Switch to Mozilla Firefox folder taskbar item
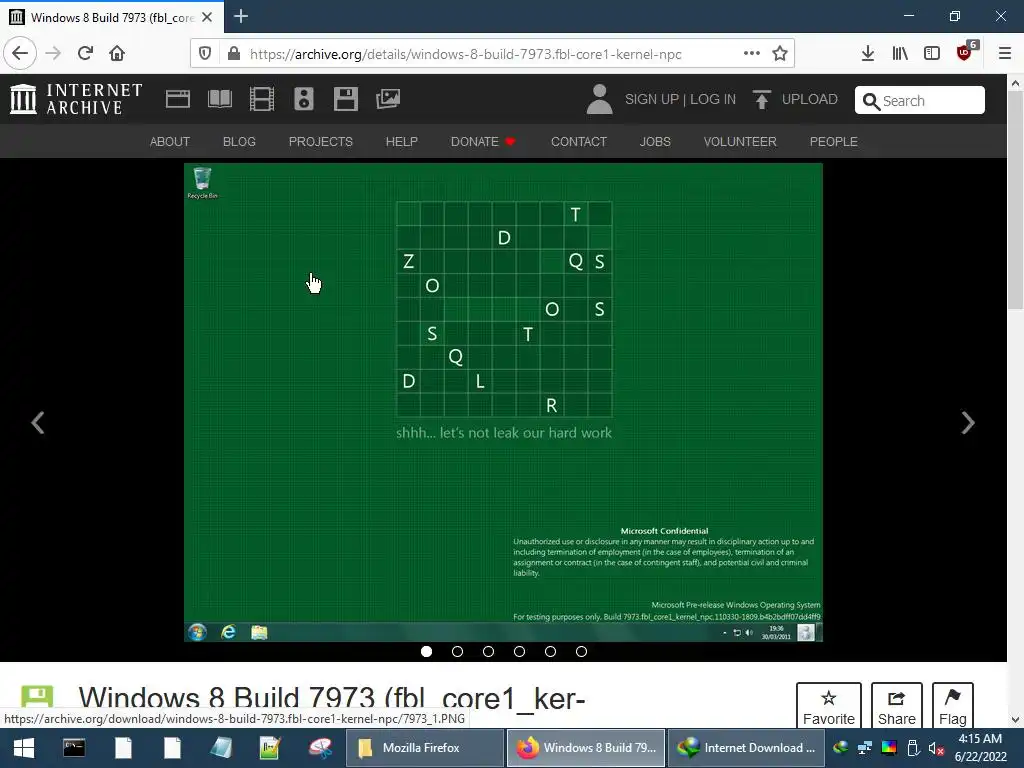1024x768 pixels. click(424, 748)
